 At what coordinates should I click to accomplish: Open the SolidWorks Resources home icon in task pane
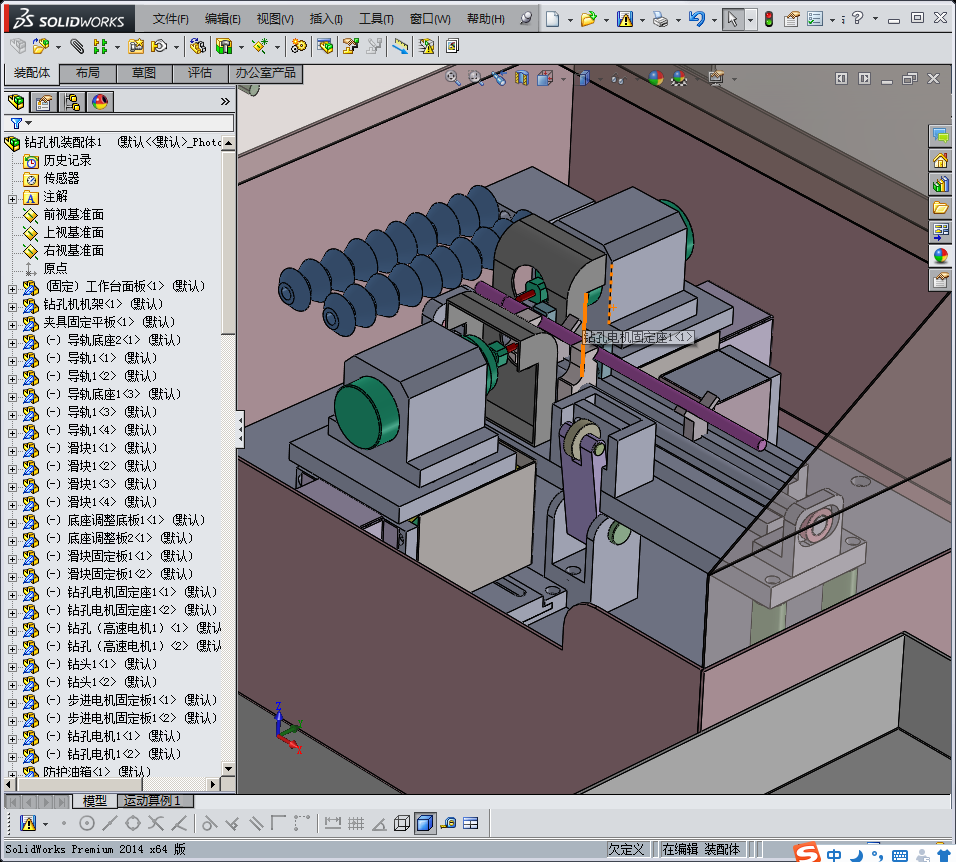coord(940,160)
